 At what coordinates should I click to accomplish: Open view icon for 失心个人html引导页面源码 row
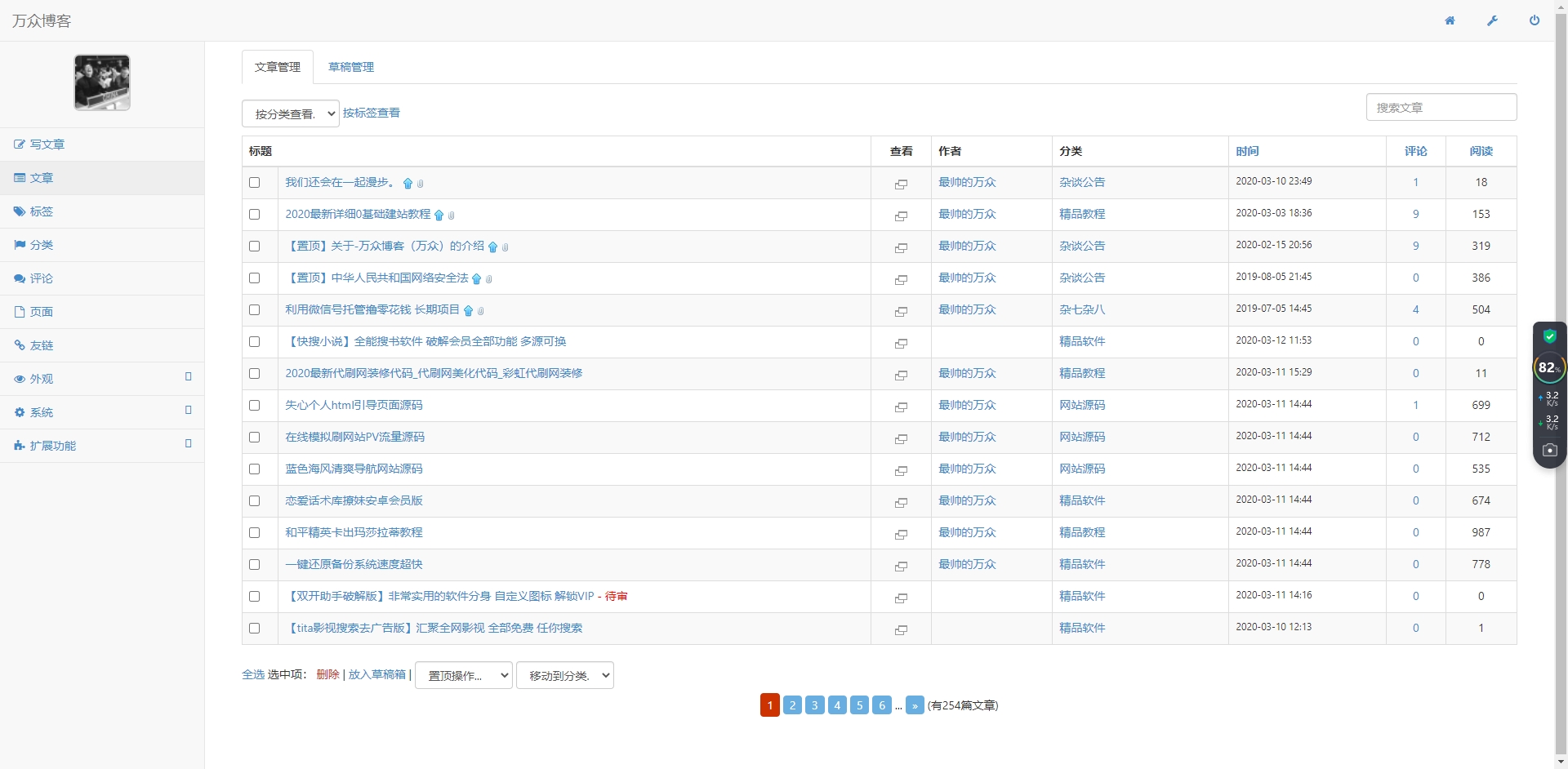901,407
